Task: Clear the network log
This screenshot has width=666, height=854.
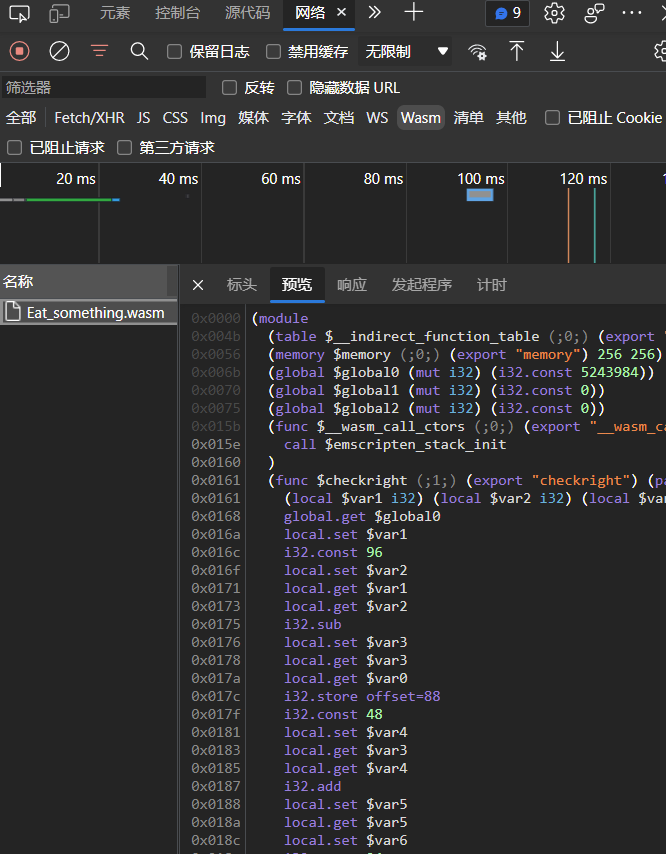Action: click(59, 51)
